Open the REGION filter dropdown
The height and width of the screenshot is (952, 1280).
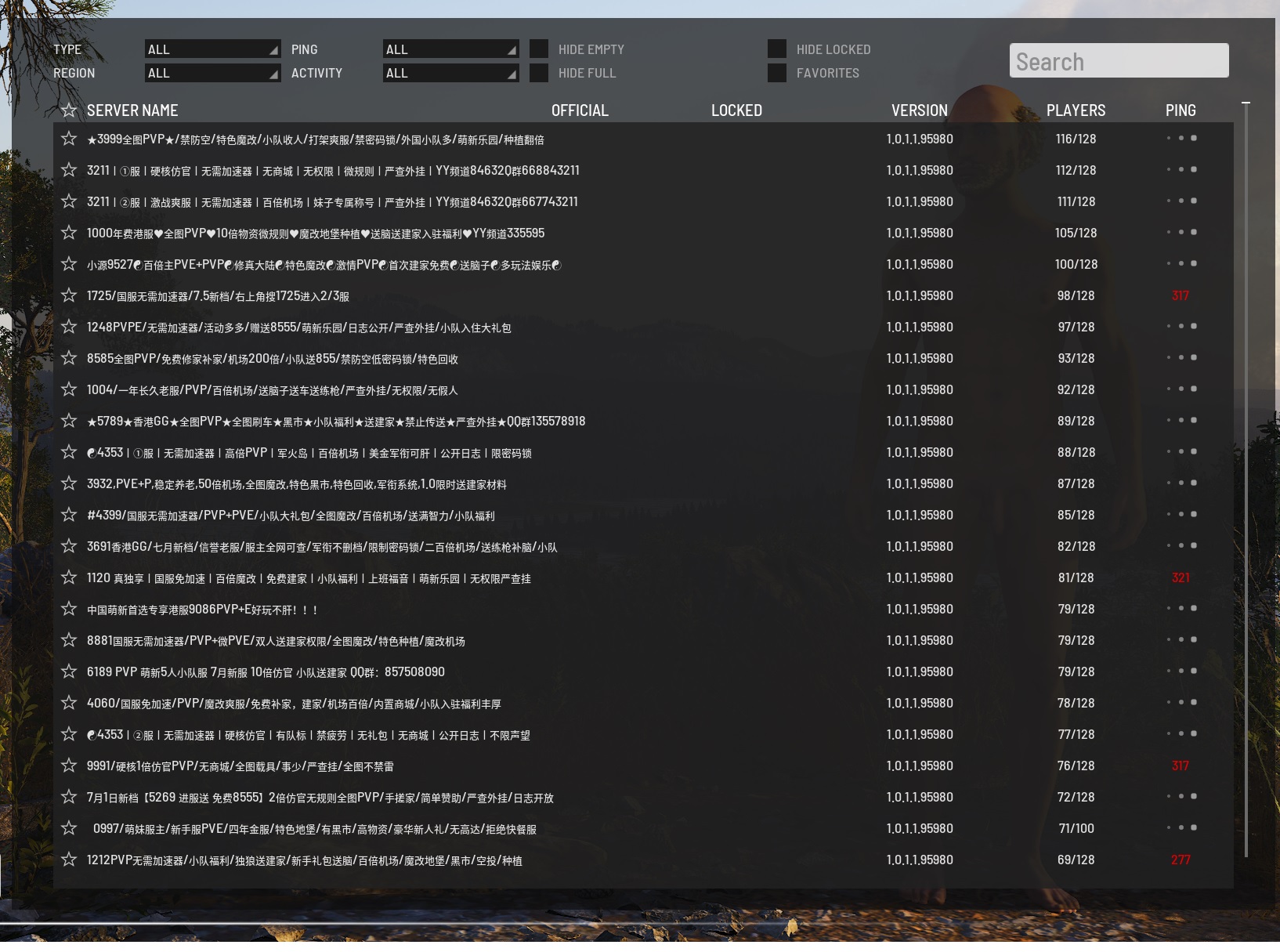pyautogui.click(x=212, y=73)
